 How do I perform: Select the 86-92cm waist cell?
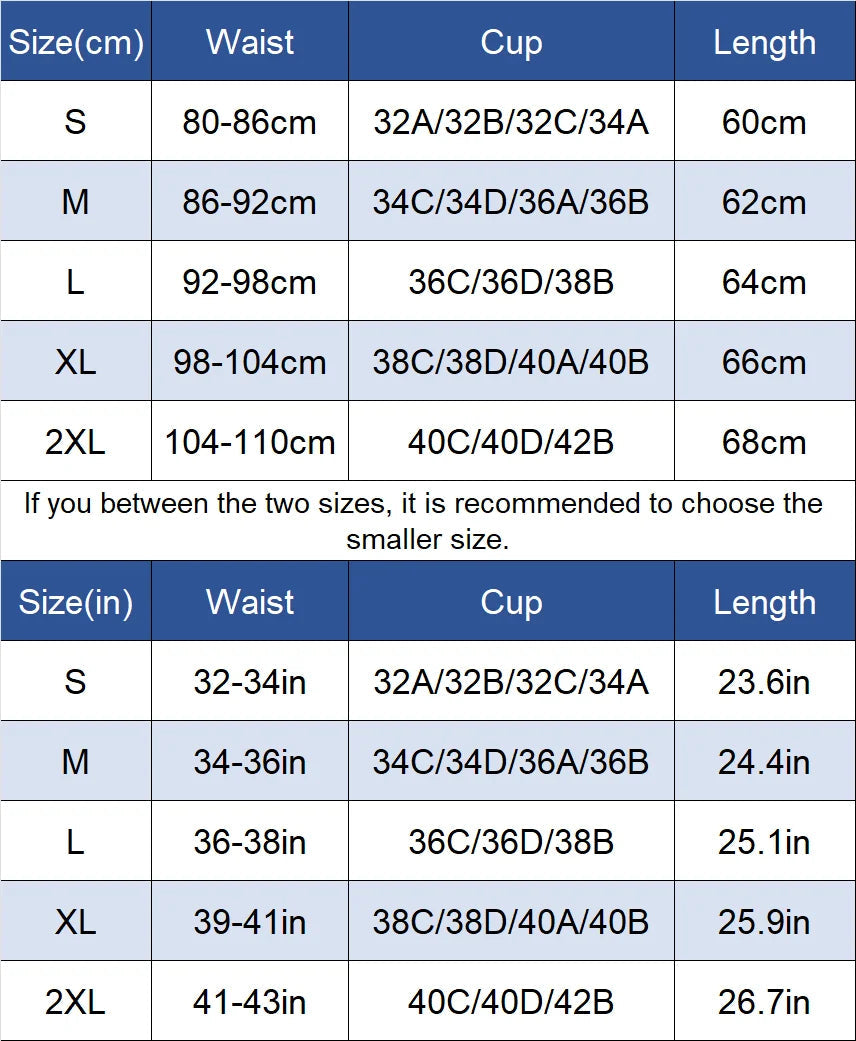249,202
